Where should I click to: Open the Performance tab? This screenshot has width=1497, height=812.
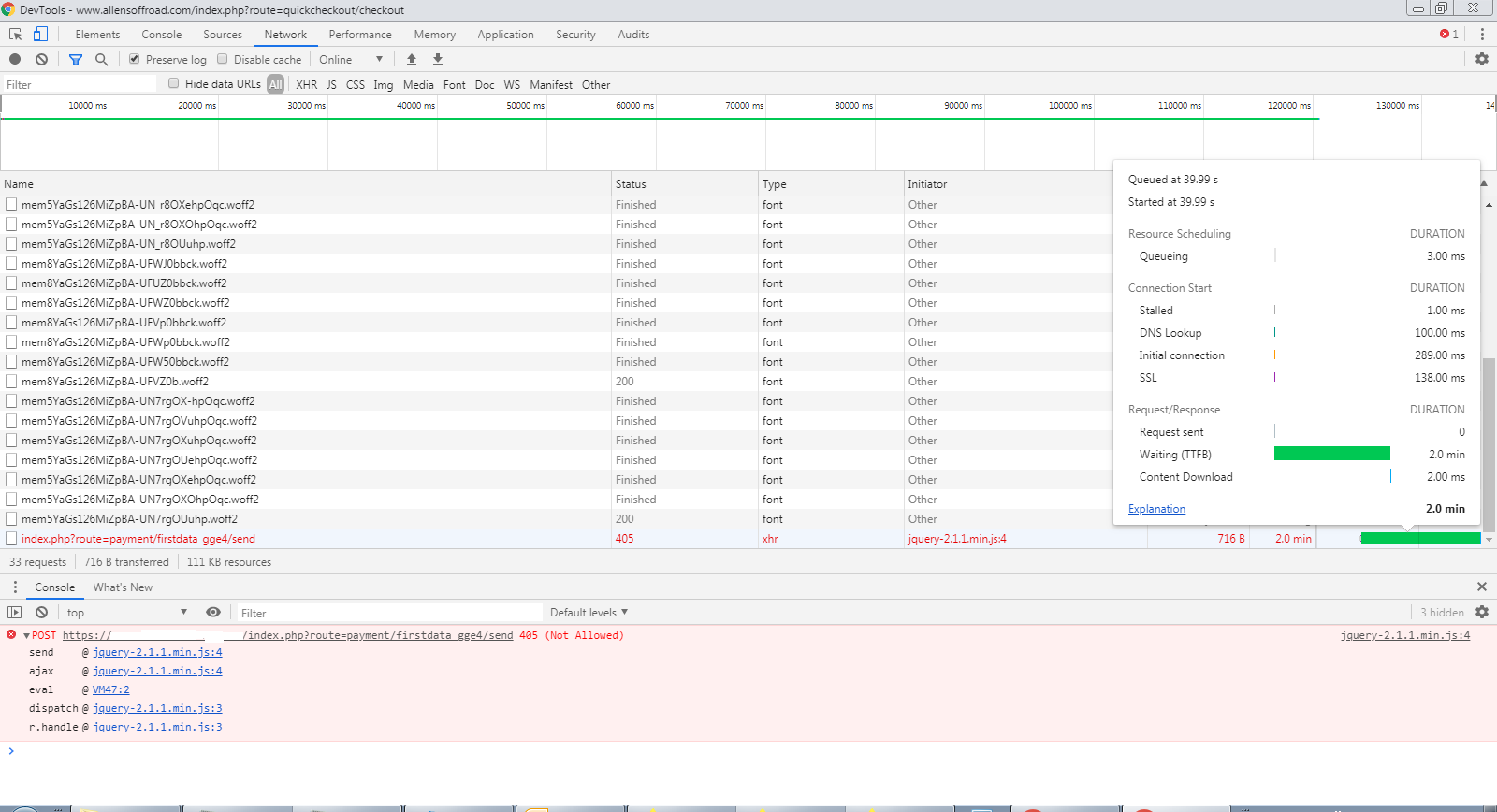click(360, 35)
